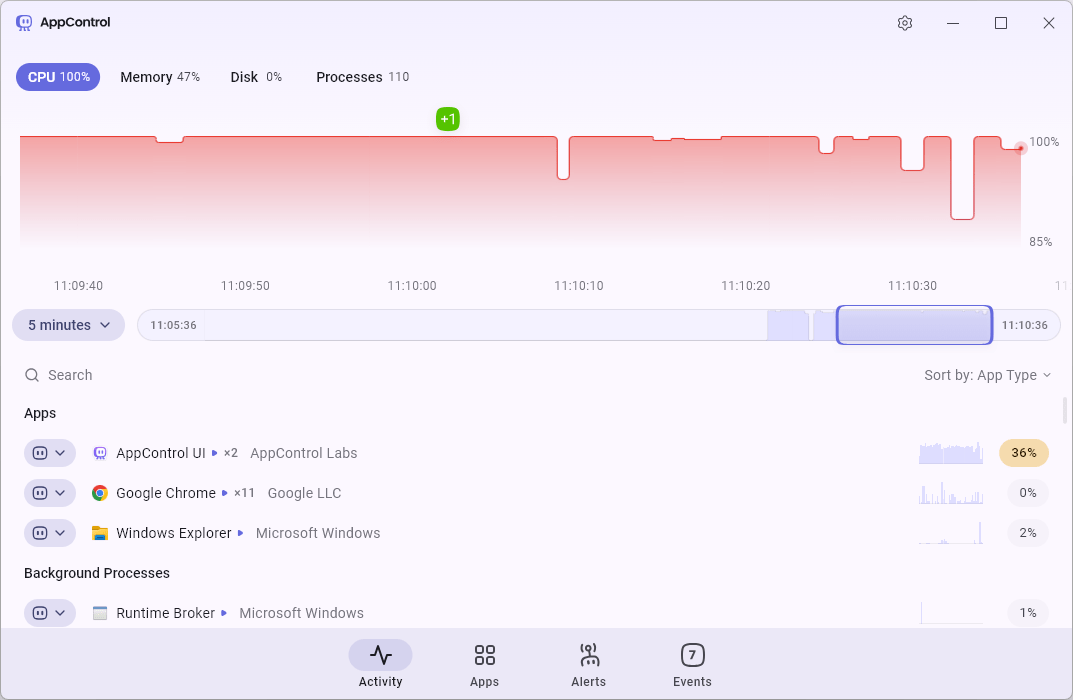Open the Apps view from bottom bar

tap(484, 665)
